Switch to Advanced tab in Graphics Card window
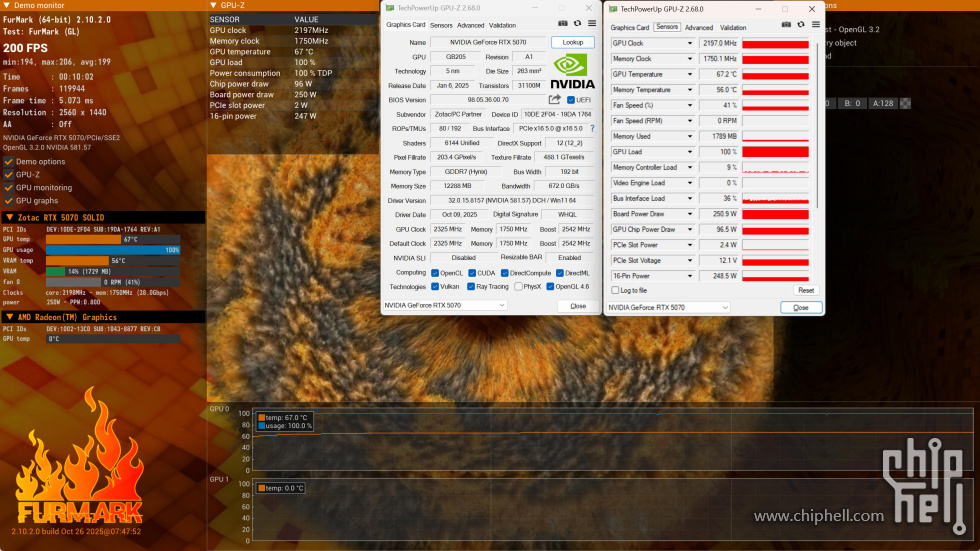 (x=470, y=25)
